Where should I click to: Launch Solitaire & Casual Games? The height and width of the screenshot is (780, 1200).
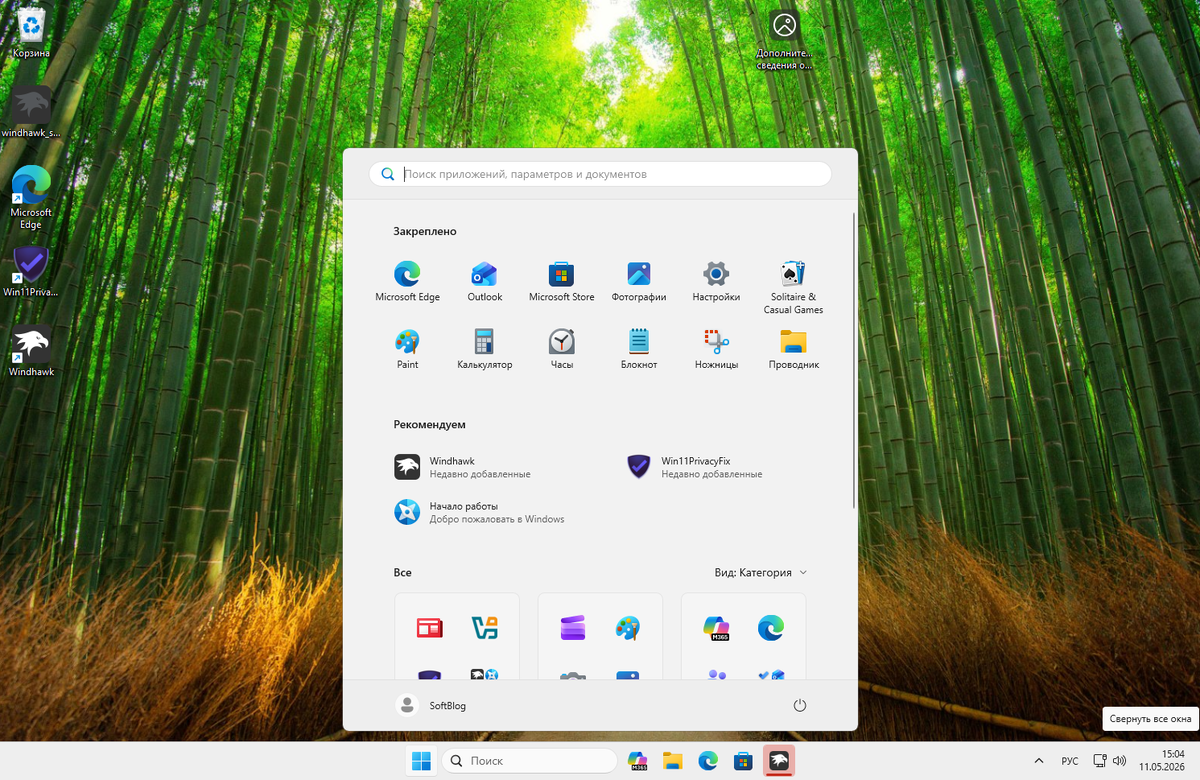click(793, 287)
